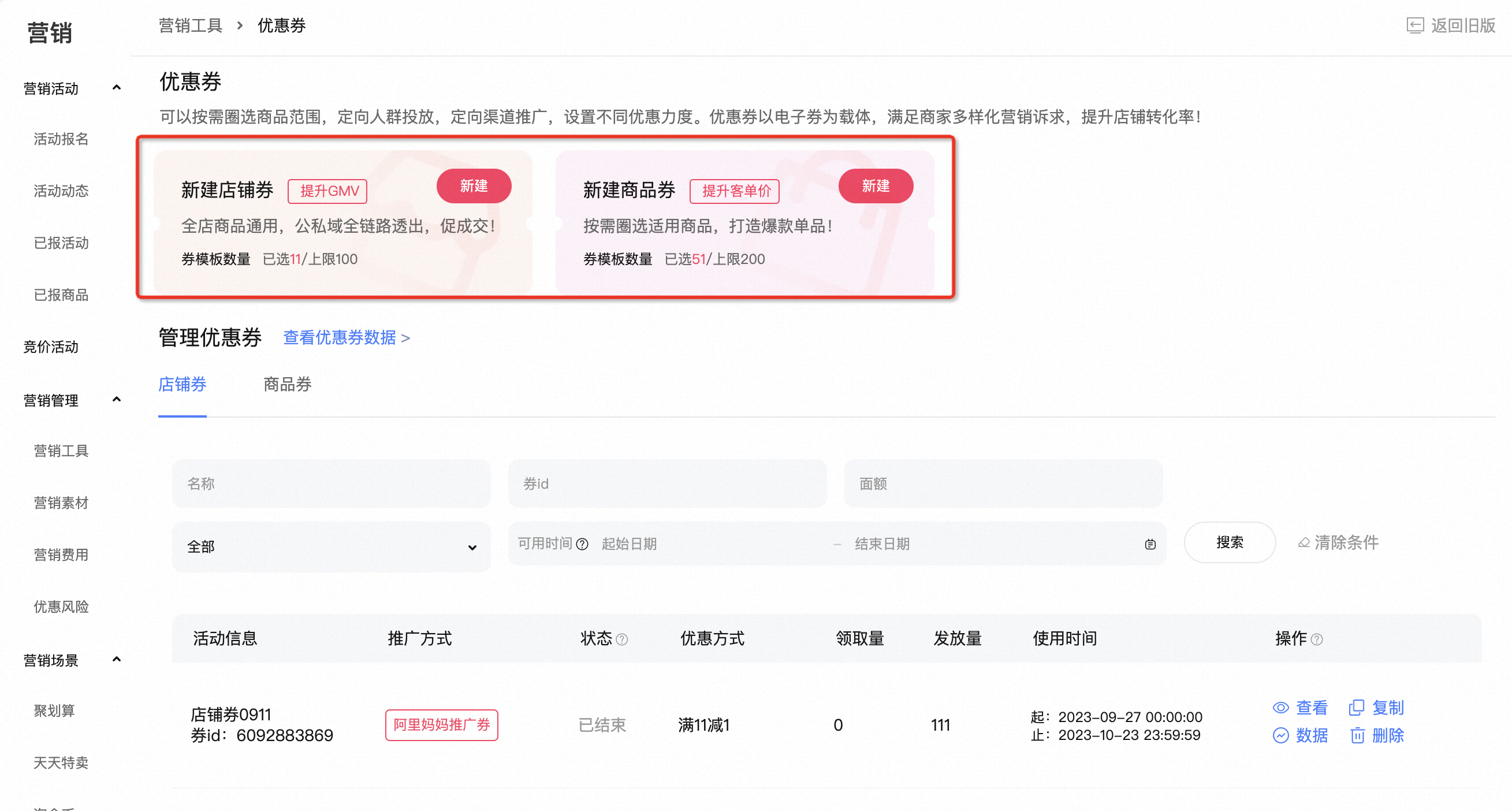Image resolution: width=1512 pixels, height=811 pixels.
Task: Click 查看 for 店铺券0911
Action: [x=1311, y=708]
